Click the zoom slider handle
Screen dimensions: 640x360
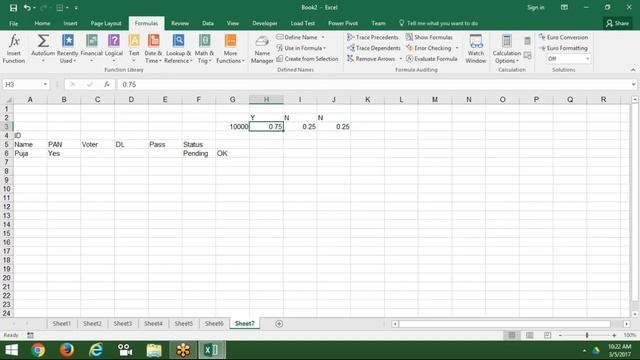(587, 335)
